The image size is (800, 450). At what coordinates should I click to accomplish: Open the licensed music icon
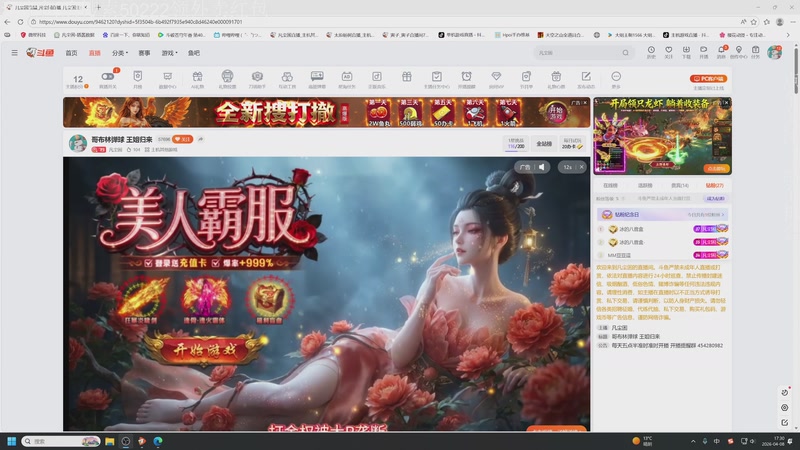point(377,77)
